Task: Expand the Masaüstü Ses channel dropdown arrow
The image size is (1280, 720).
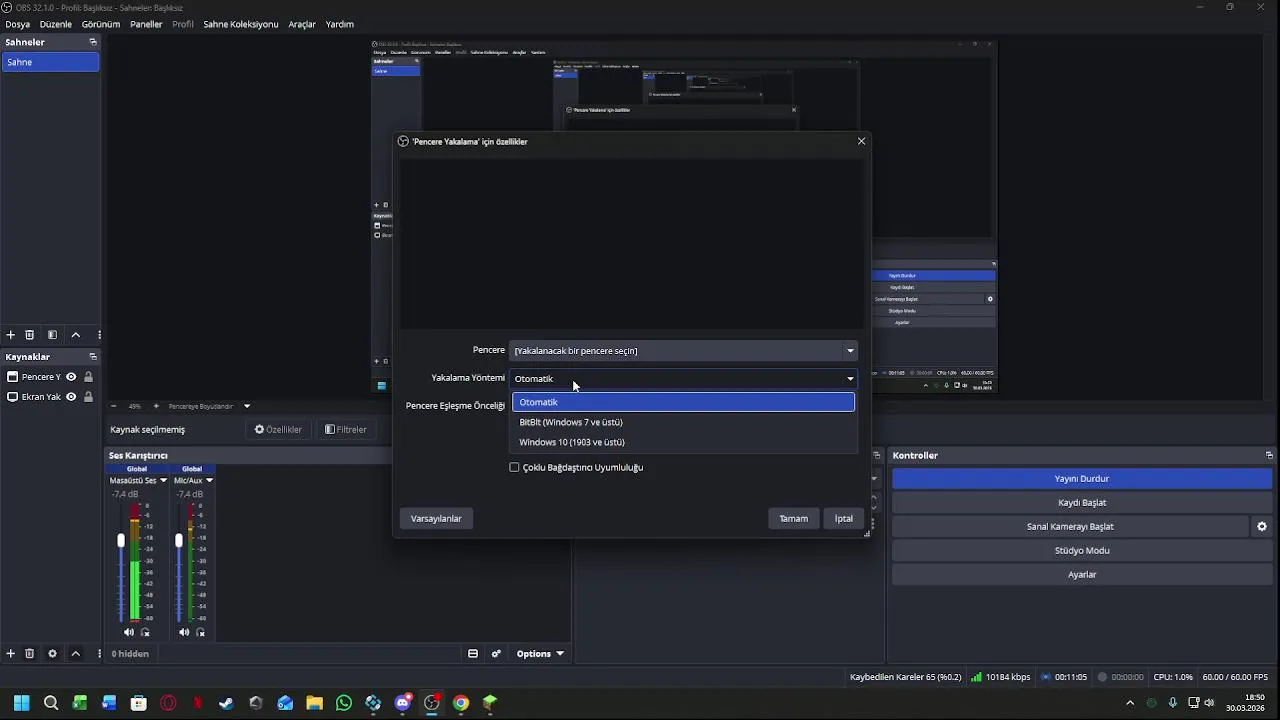Action: click(163, 481)
